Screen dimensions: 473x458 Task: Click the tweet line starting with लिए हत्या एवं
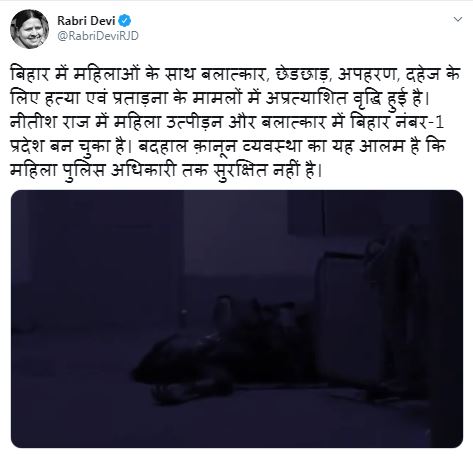click(x=219, y=99)
